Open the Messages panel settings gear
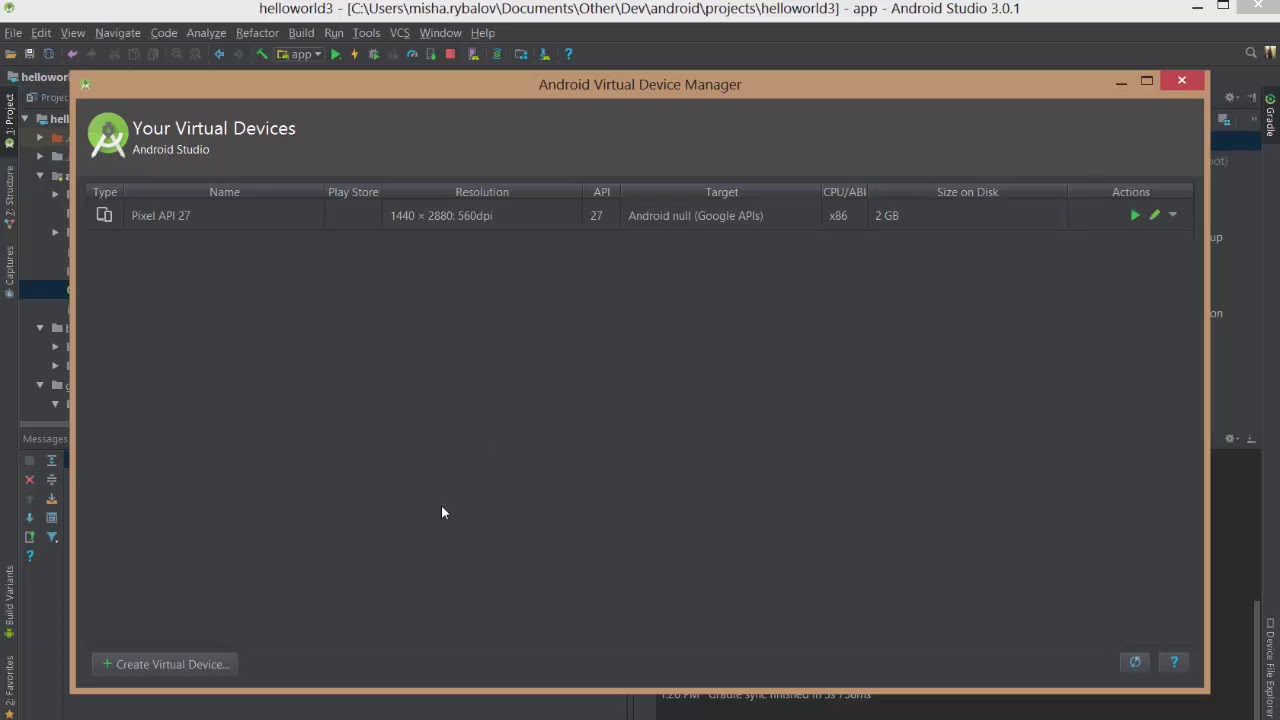Screen dimensions: 1280x720 1231,439
